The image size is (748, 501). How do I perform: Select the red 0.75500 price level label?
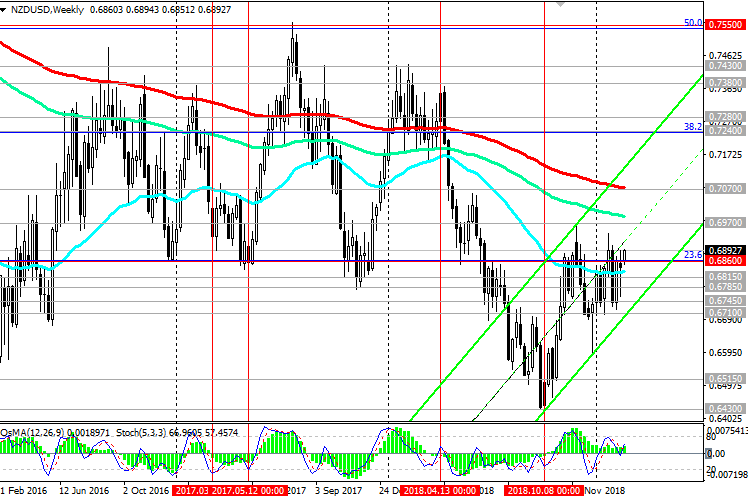(725, 25)
